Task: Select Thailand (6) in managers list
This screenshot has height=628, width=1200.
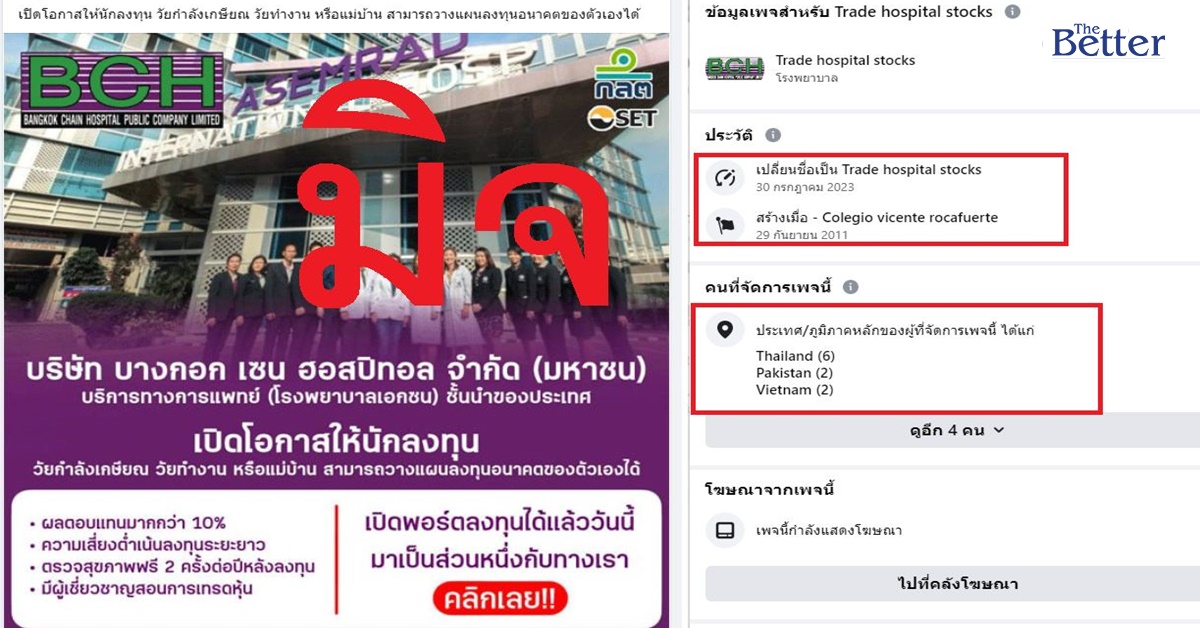Action: [x=795, y=356]
